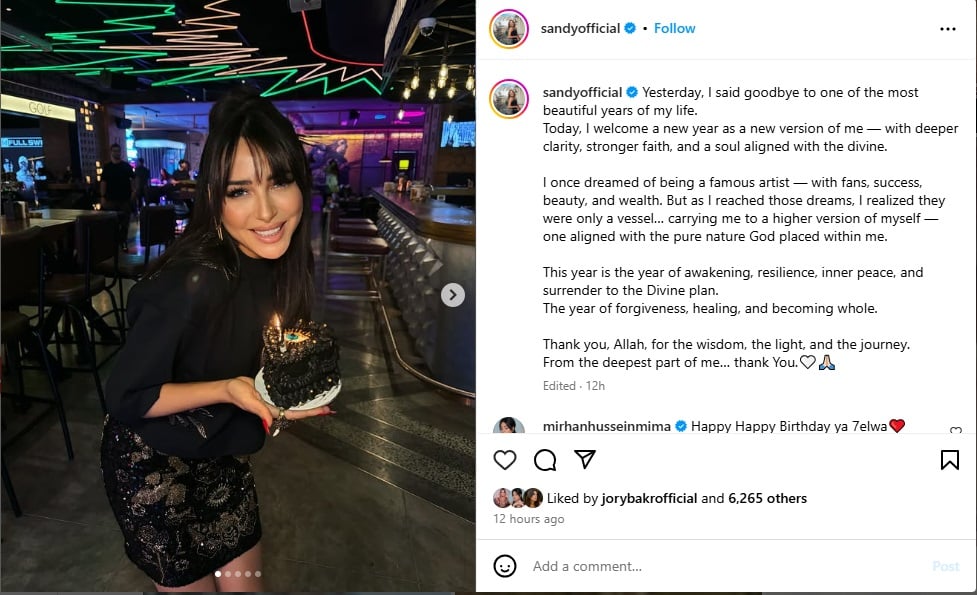Advance to the next carousel photo
Screen dimensions: 977x595
click(453, 295)
